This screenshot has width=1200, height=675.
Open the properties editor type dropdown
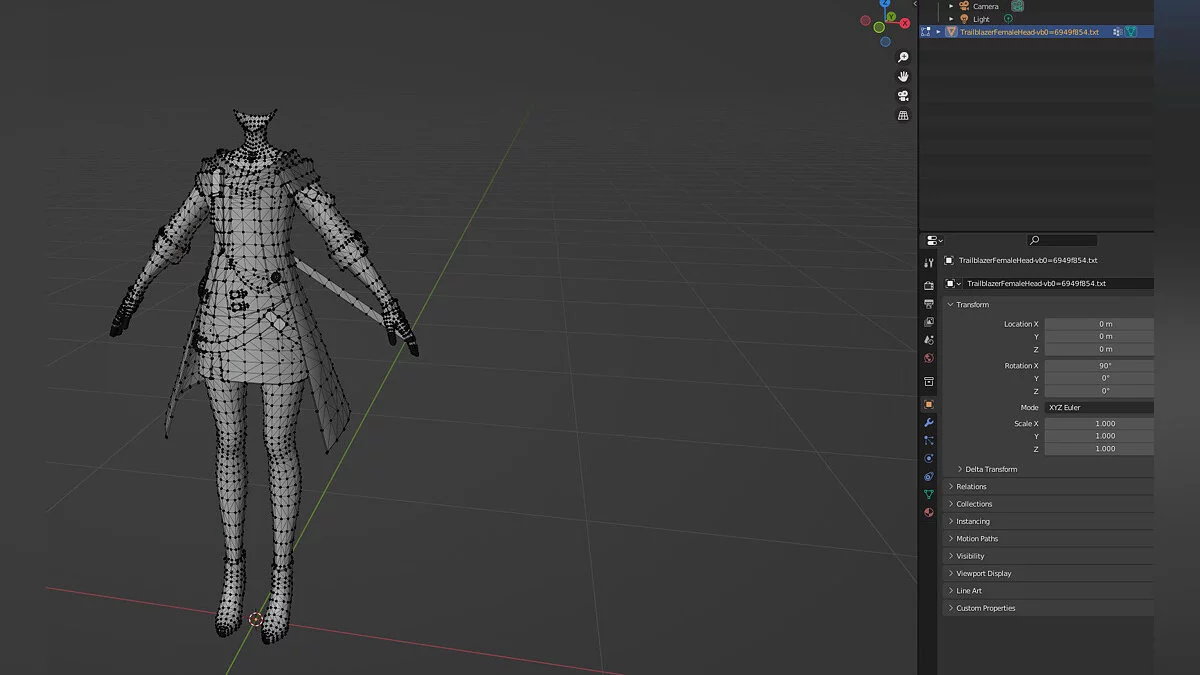pyautogui.click(x=934, y=241)
